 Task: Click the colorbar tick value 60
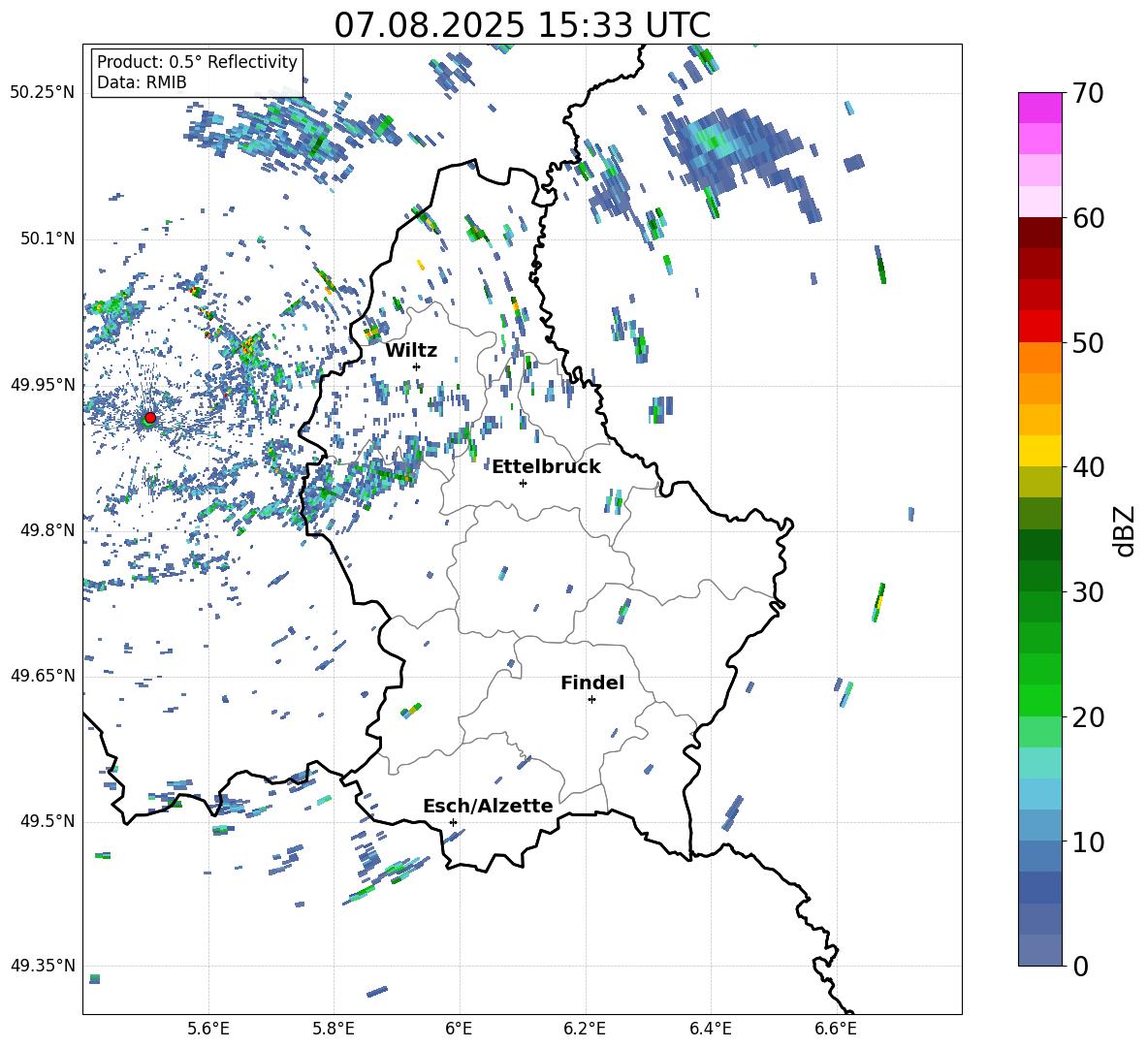click(x=1088, y=217)
